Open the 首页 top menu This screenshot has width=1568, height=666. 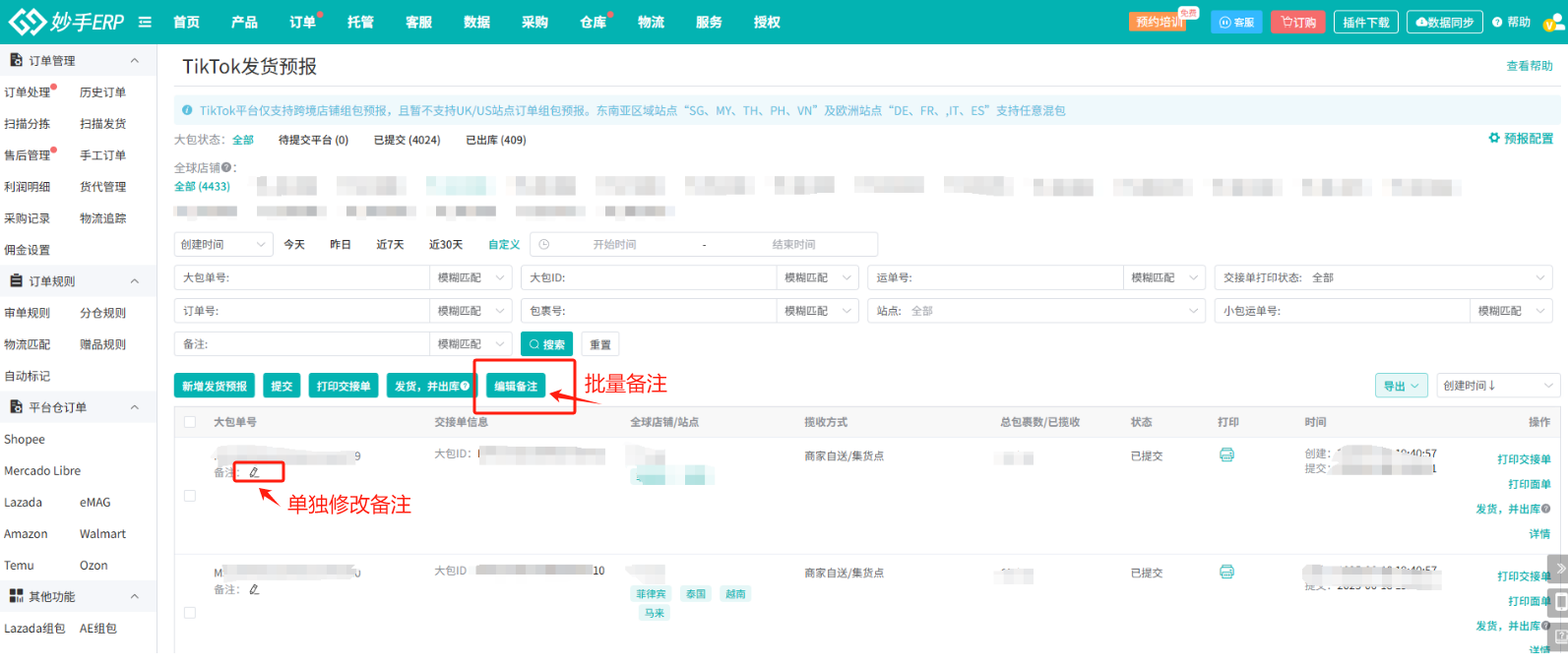pos(186,22)
